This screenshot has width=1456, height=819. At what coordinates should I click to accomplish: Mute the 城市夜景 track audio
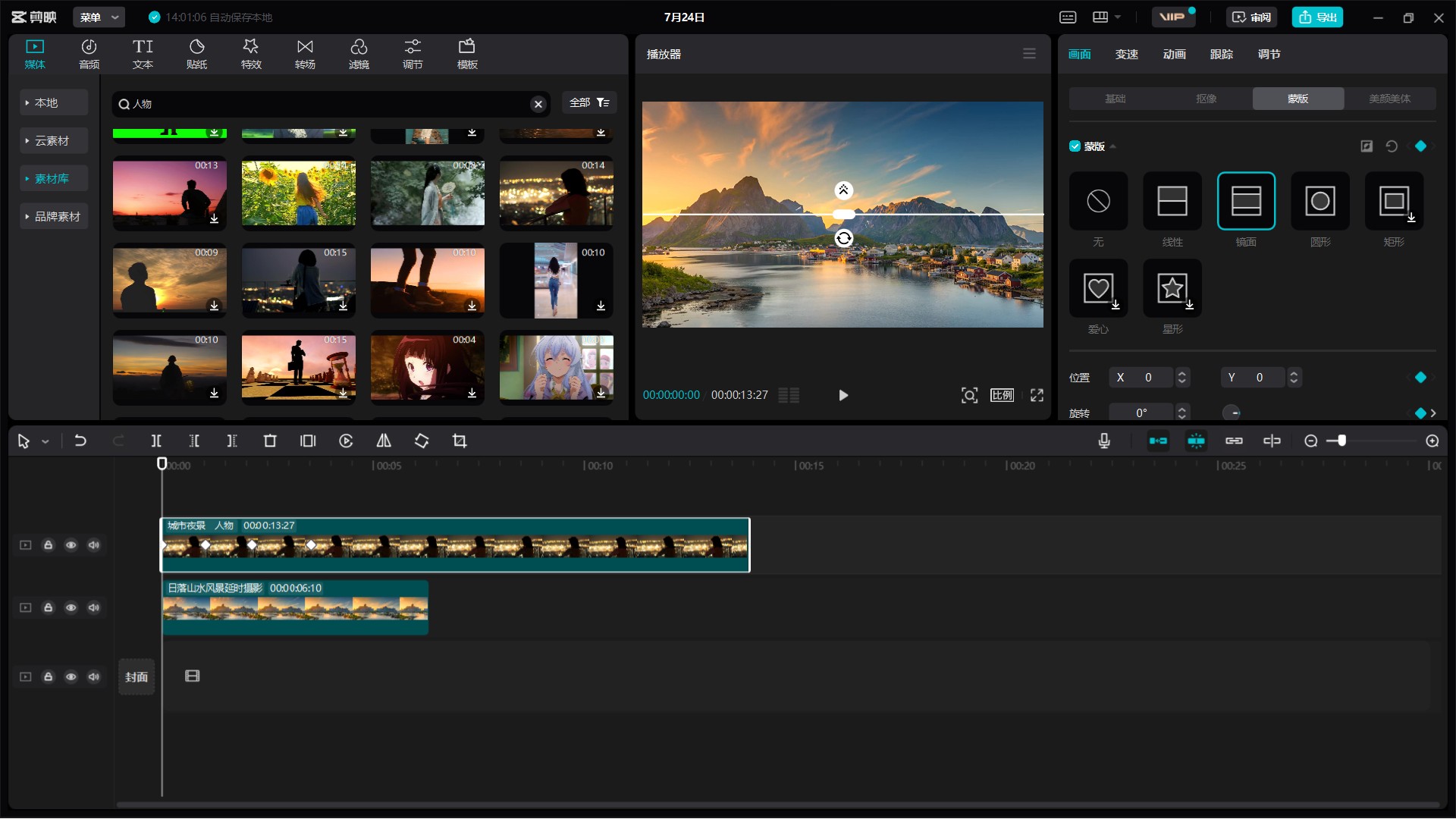94,545
